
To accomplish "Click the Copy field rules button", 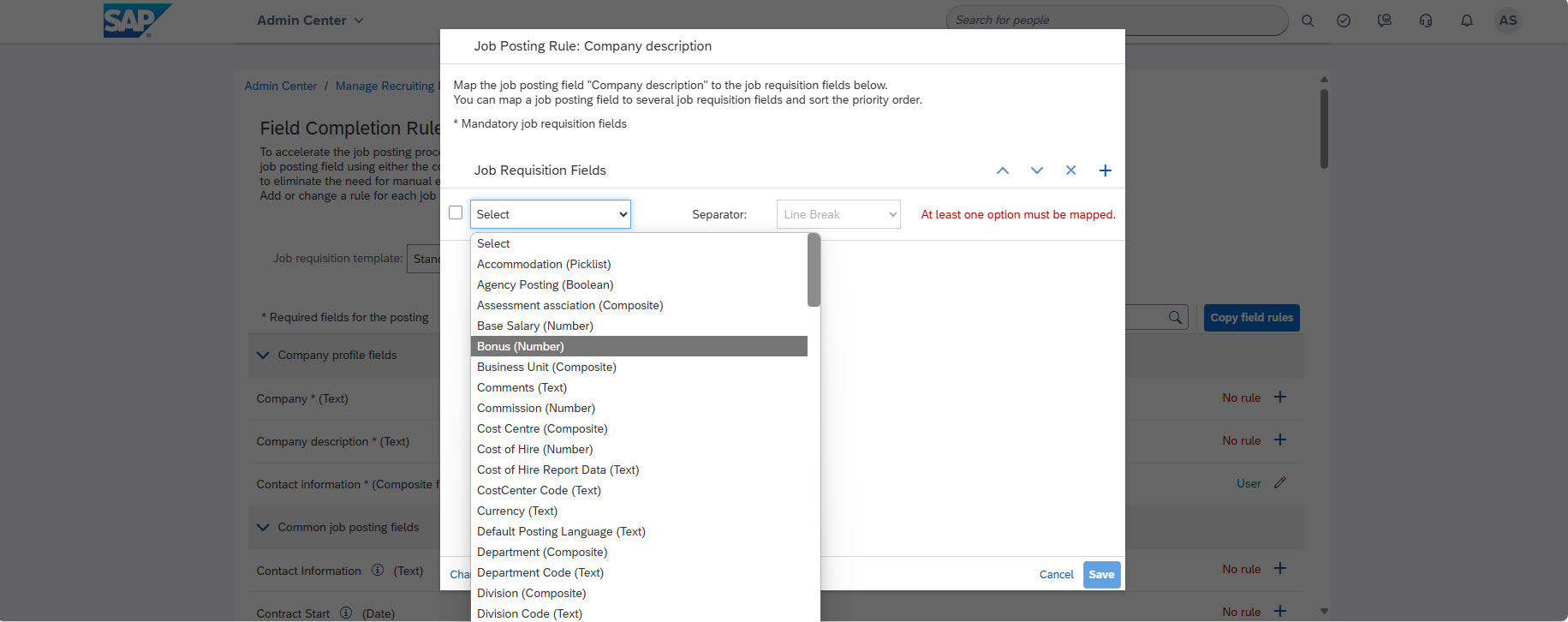I will tap(1251, 318).
